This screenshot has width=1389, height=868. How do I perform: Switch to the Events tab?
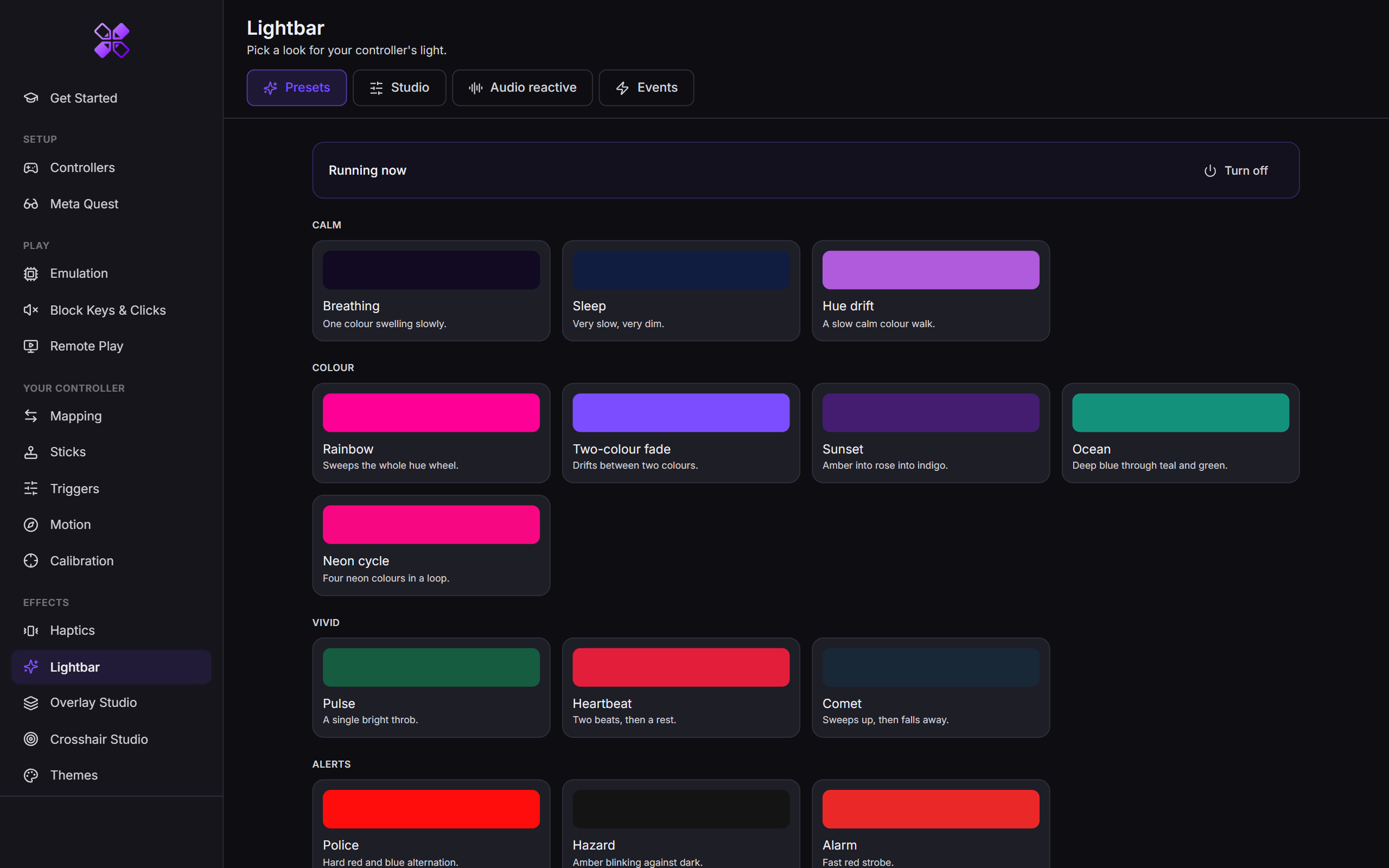coord(646,88)
